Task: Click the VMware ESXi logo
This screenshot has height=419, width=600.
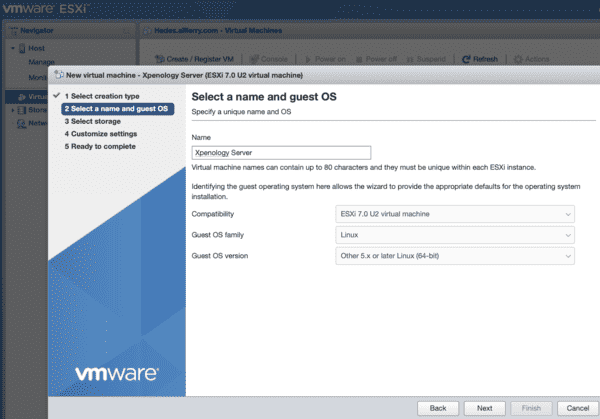Action: point(46,8)
